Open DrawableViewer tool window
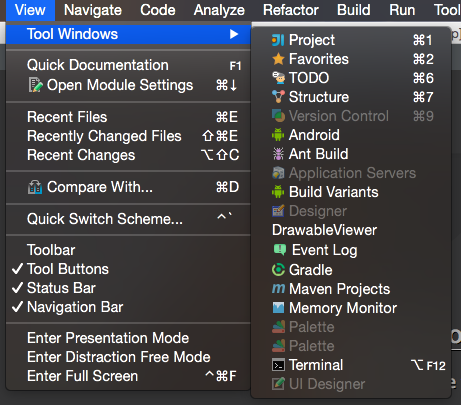 pyautogui.click(x=351, y=230)
